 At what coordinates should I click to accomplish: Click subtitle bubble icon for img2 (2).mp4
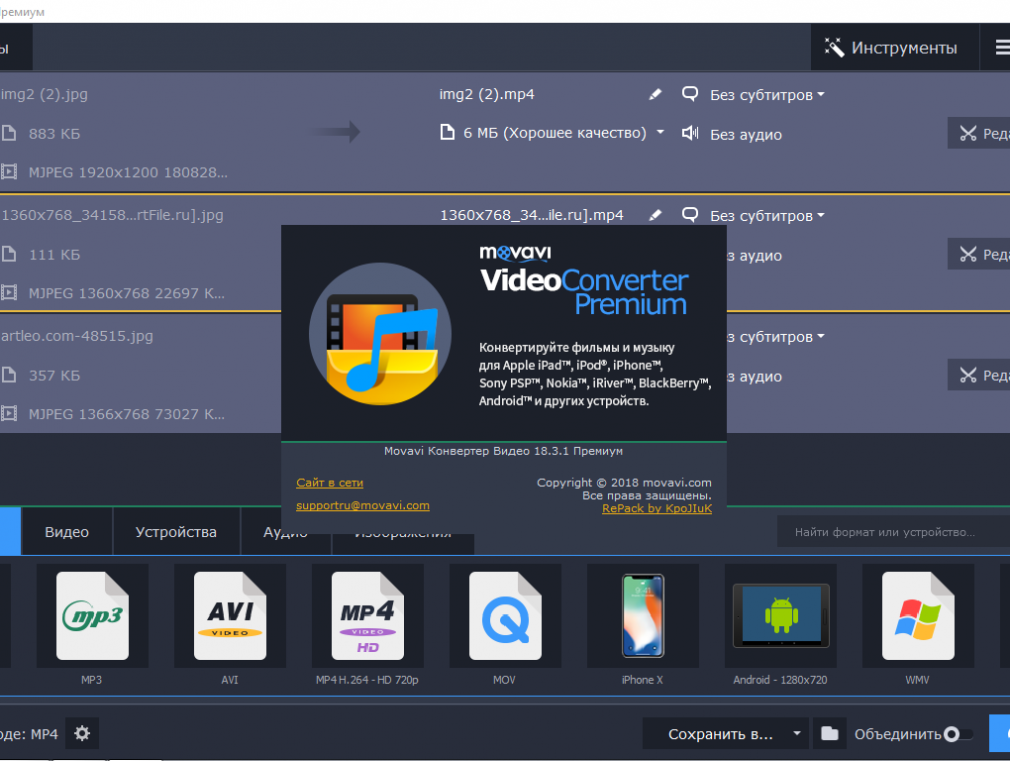point(690,94)
